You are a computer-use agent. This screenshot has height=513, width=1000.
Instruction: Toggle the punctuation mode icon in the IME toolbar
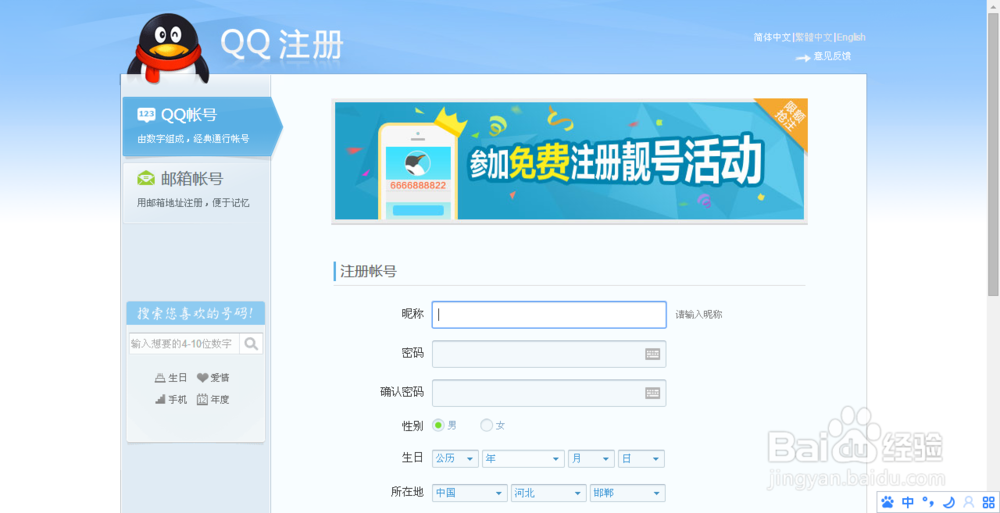coord(929,502)
